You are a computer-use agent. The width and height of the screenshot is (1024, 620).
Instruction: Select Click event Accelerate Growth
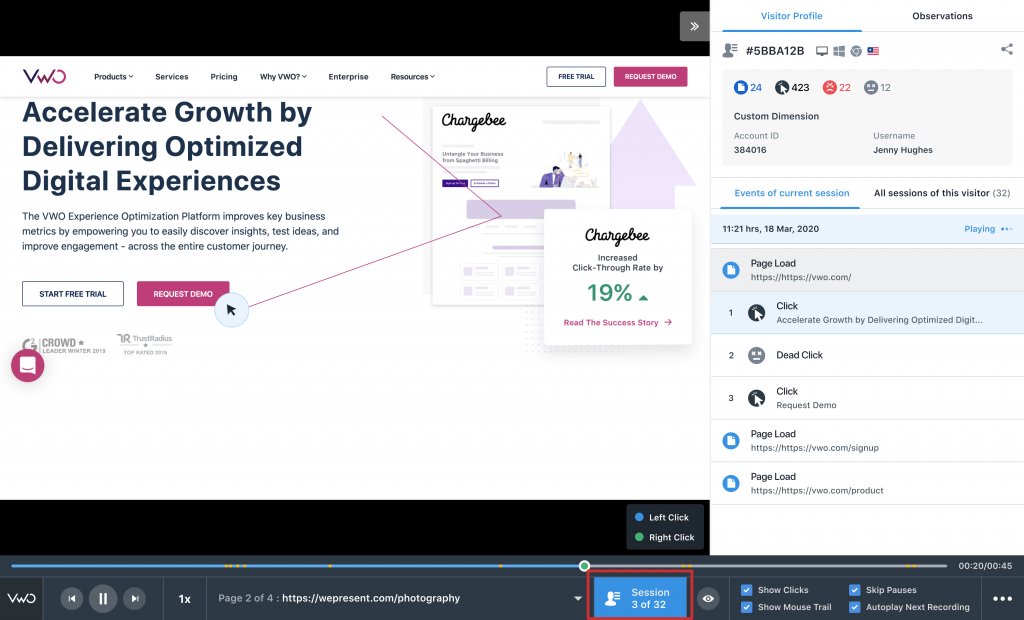click(x=867, y=312)
